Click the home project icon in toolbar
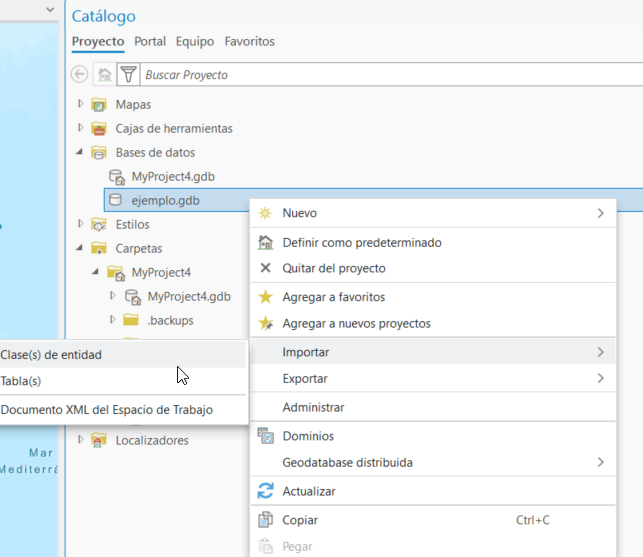 (104, 74)
